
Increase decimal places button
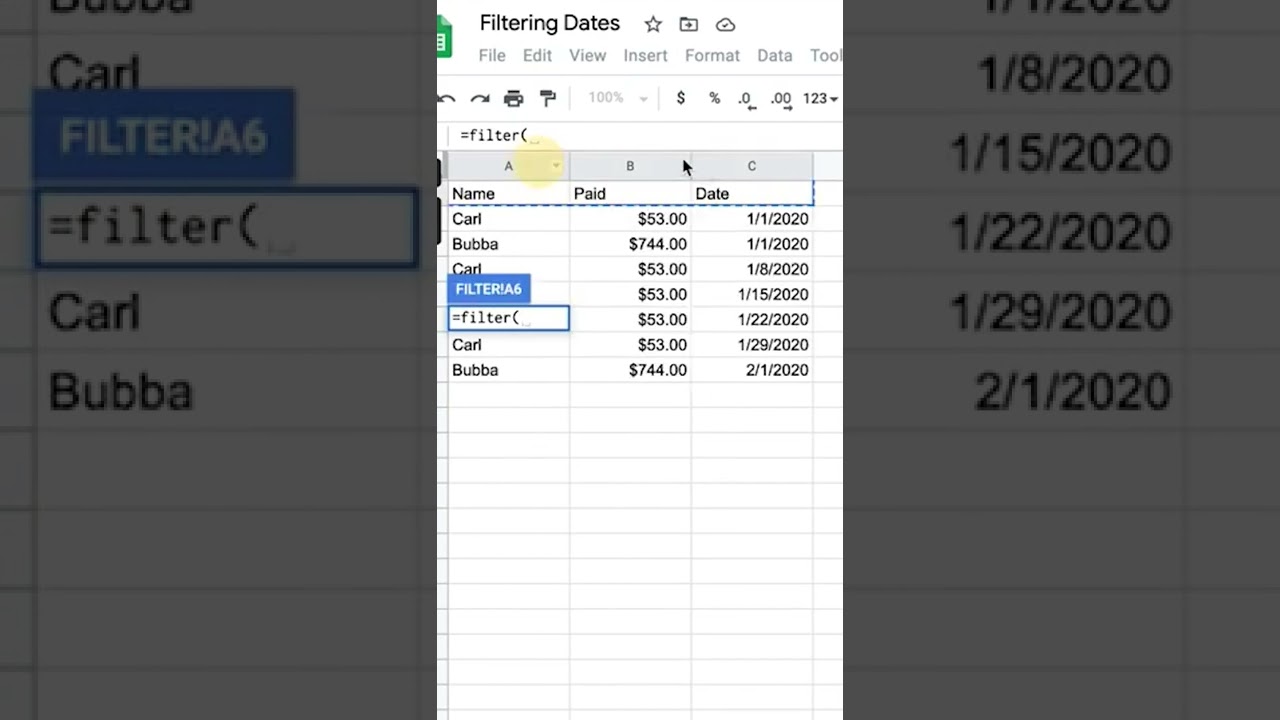pos(781,98)
